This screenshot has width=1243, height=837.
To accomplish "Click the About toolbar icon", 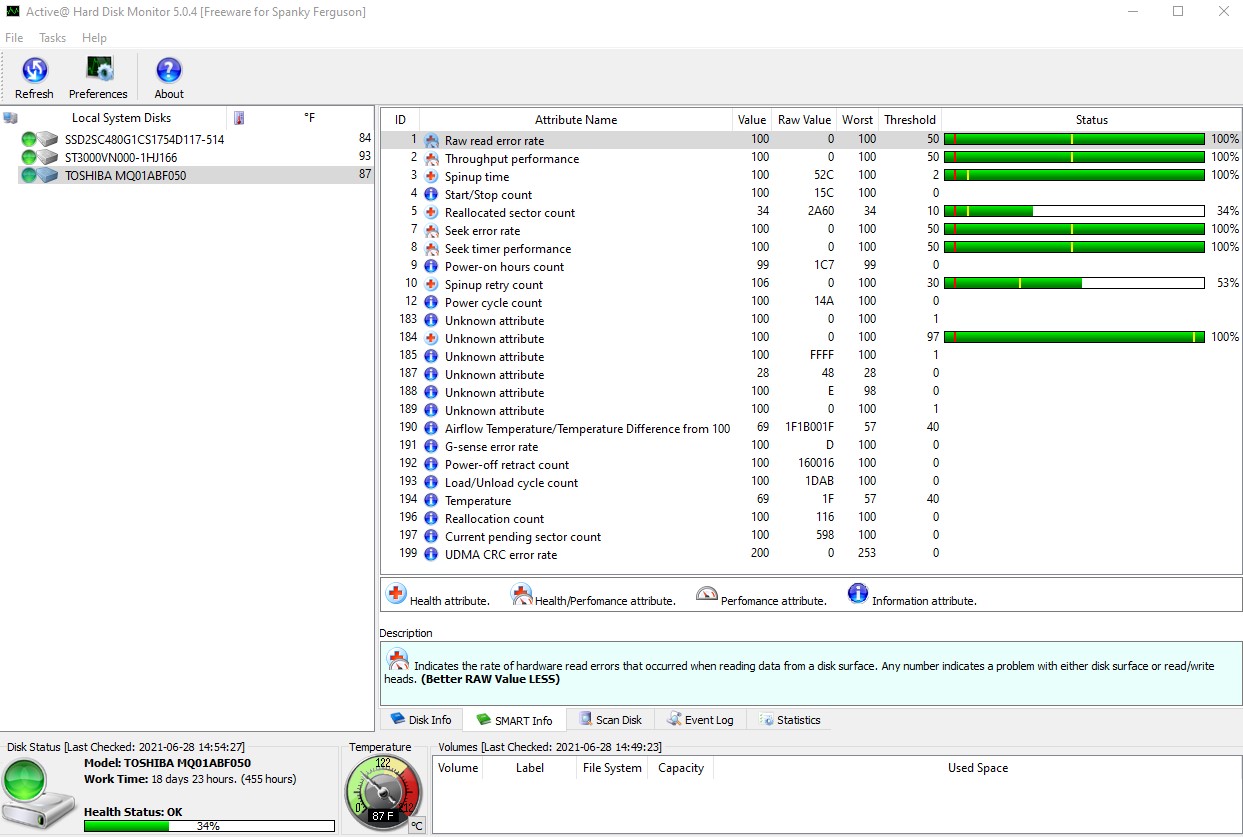I will [x=167, y=75].
